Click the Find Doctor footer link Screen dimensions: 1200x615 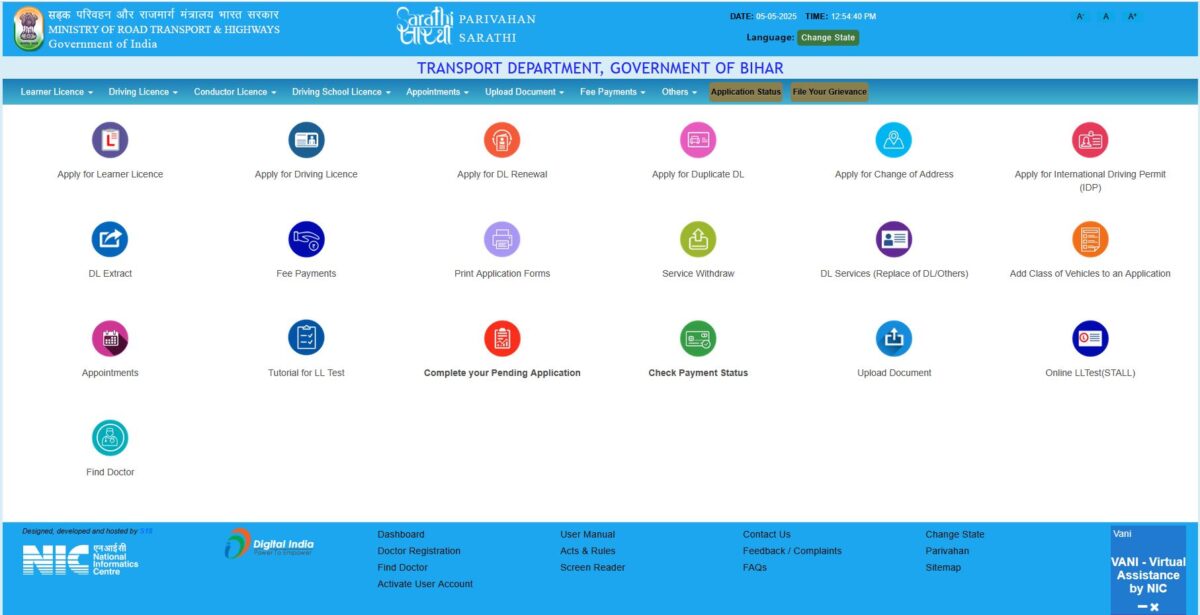coord(403,567)
